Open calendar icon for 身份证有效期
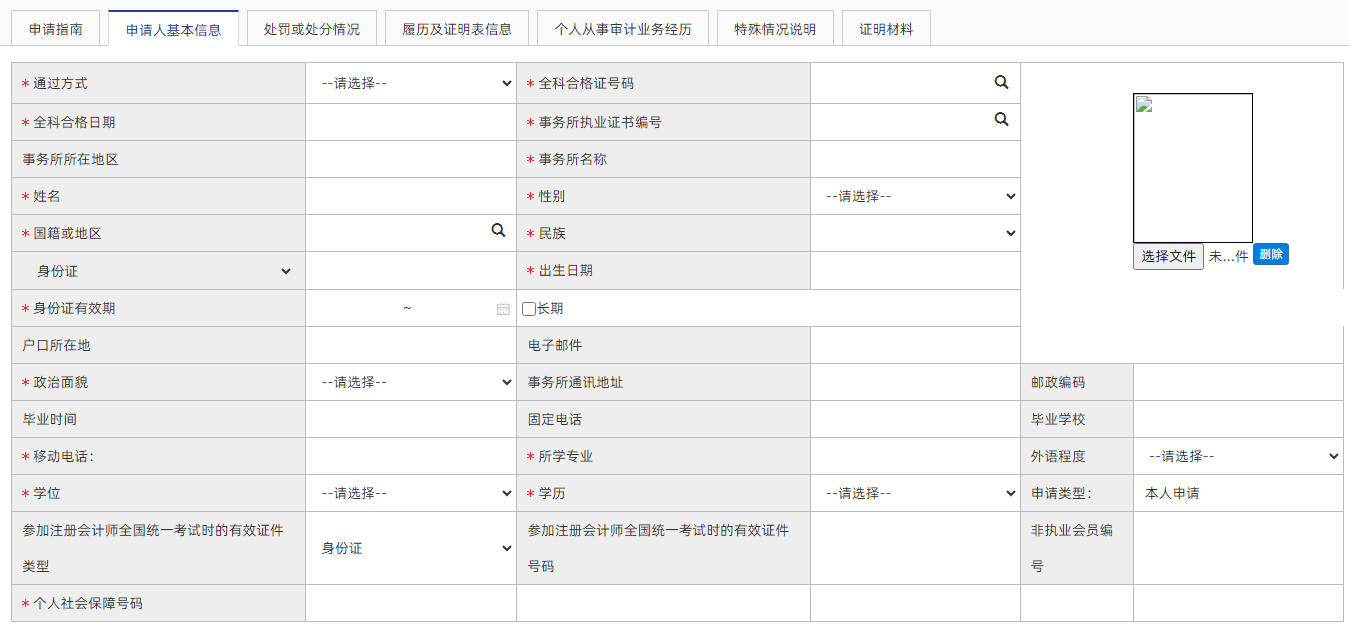 [503, 309]
